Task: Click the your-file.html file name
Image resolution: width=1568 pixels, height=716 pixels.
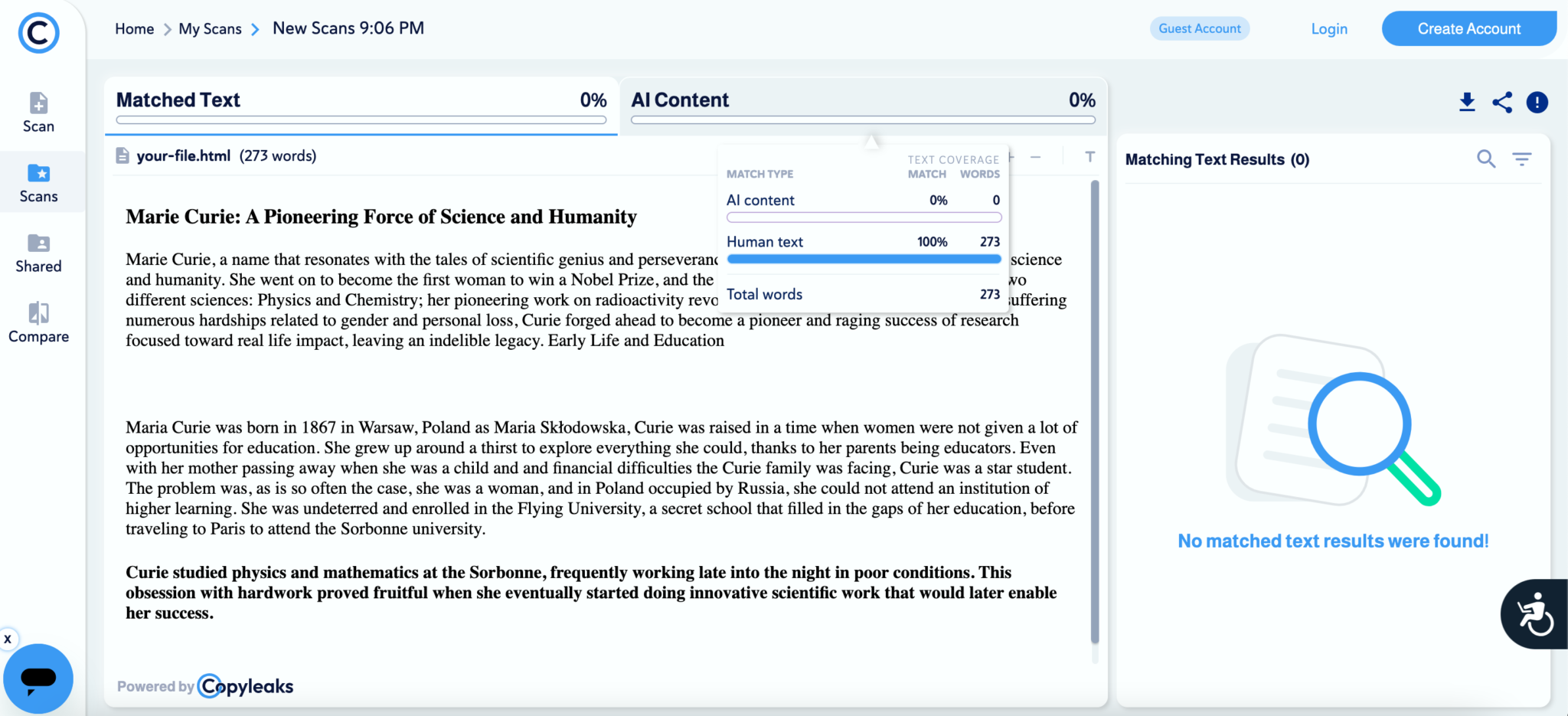Action: [x=184, y=156]
